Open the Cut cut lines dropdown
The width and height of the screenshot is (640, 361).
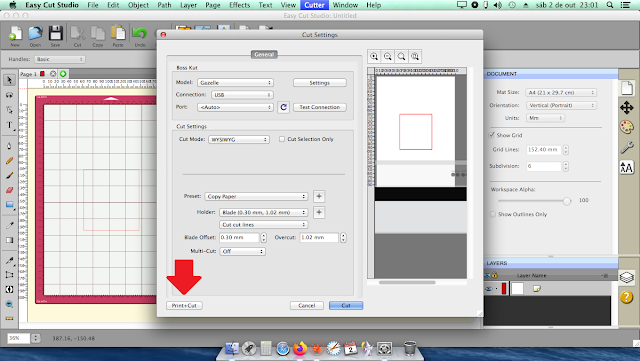click(264, 225)
